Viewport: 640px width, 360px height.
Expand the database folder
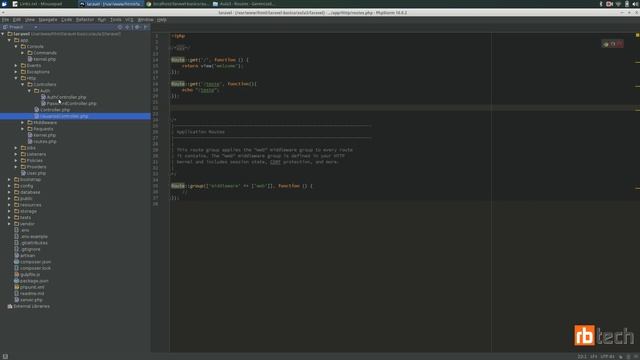[10, 192]
